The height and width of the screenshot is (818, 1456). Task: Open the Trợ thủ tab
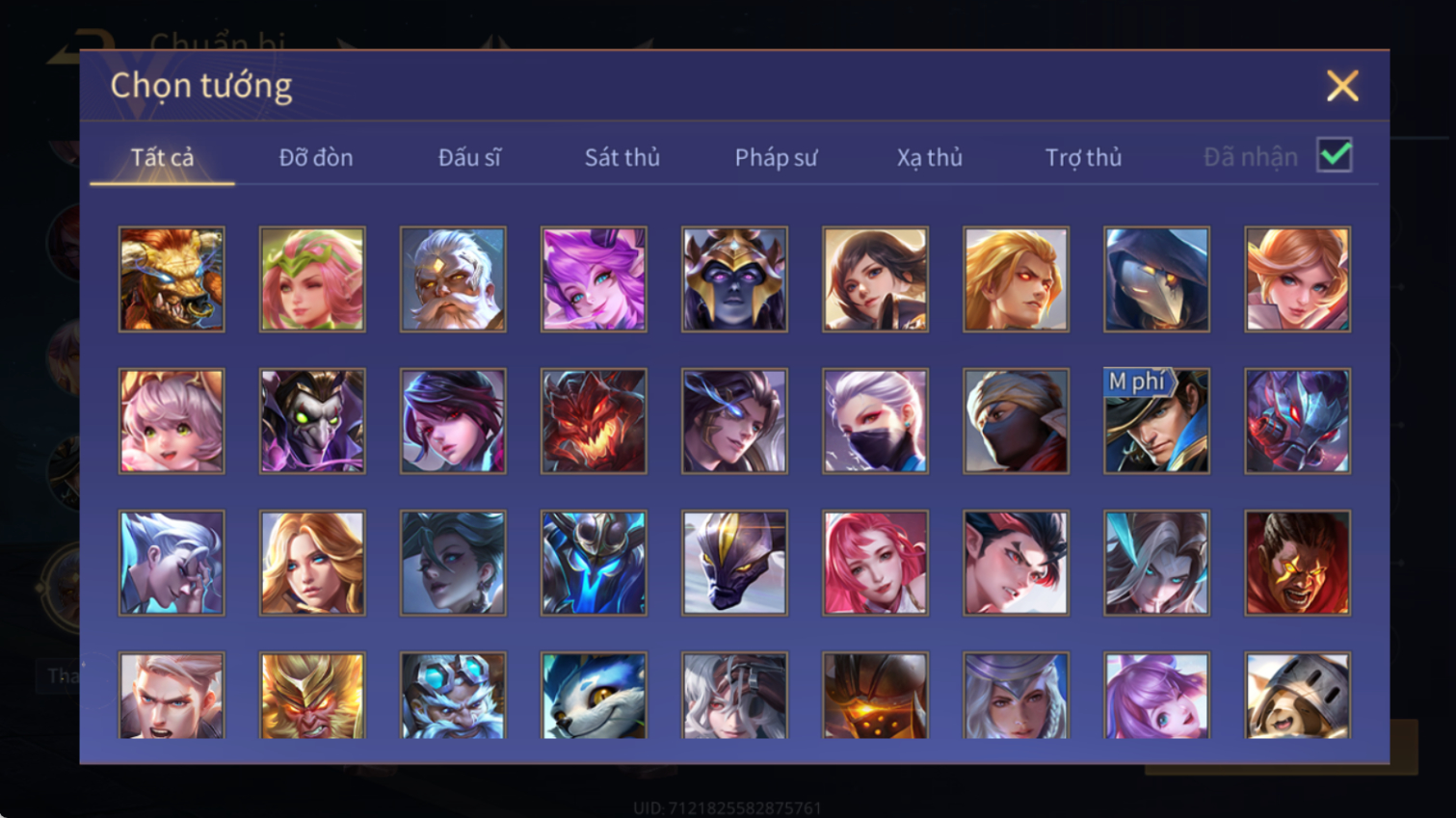click(1083, 157)
